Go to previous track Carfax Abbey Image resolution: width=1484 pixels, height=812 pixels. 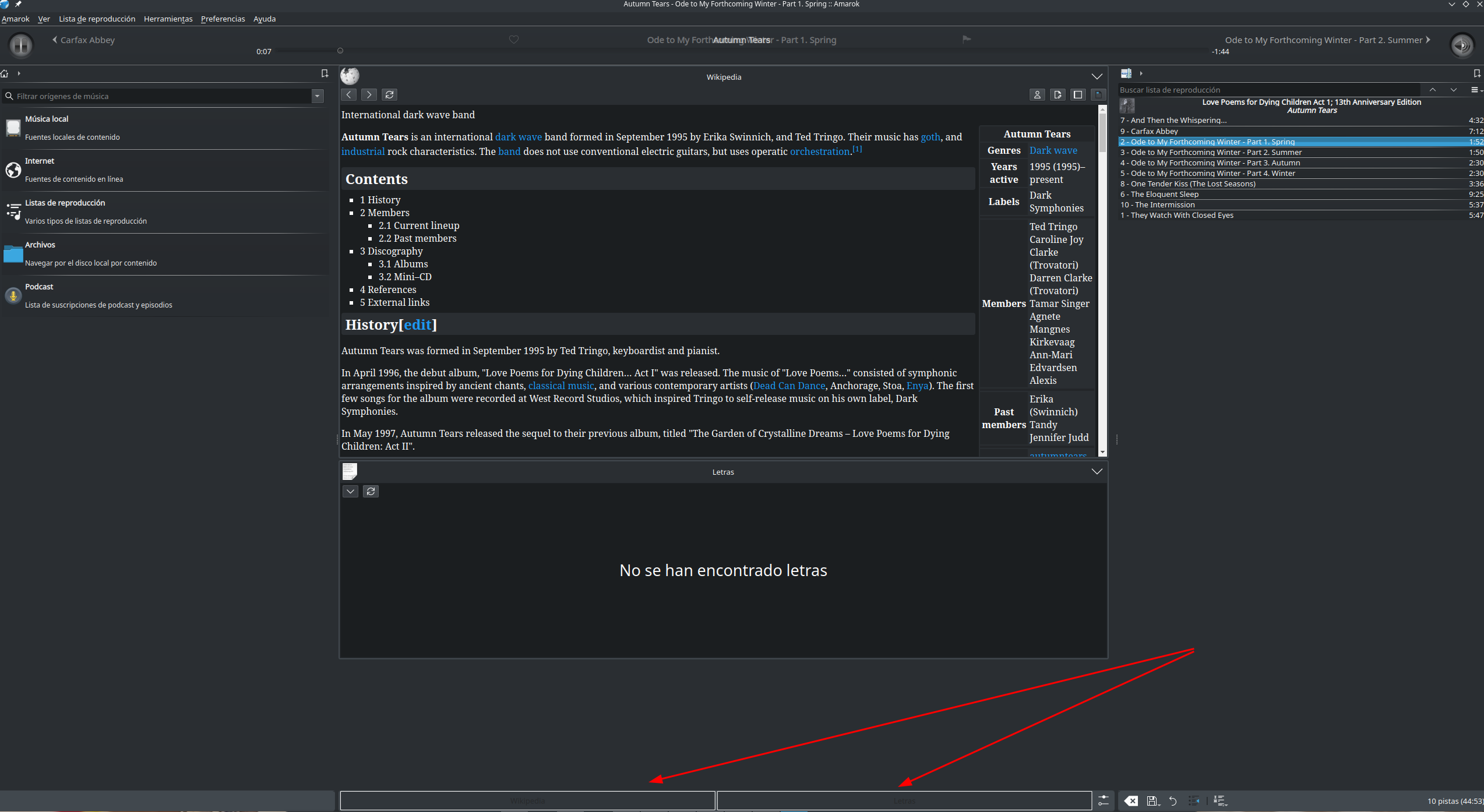tap(83, 40)
